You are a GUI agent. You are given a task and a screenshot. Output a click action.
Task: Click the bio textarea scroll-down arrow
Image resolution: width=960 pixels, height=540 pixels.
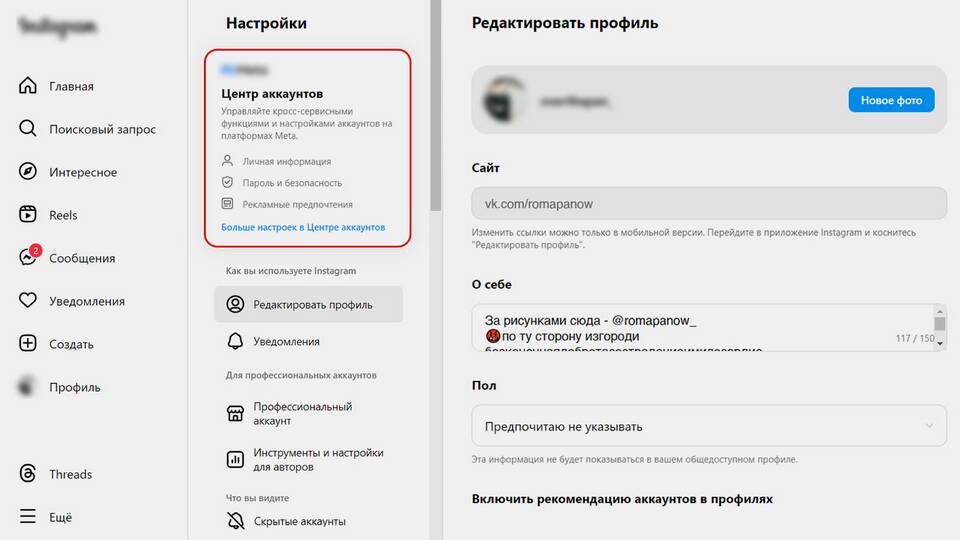[x=940, y=344]
